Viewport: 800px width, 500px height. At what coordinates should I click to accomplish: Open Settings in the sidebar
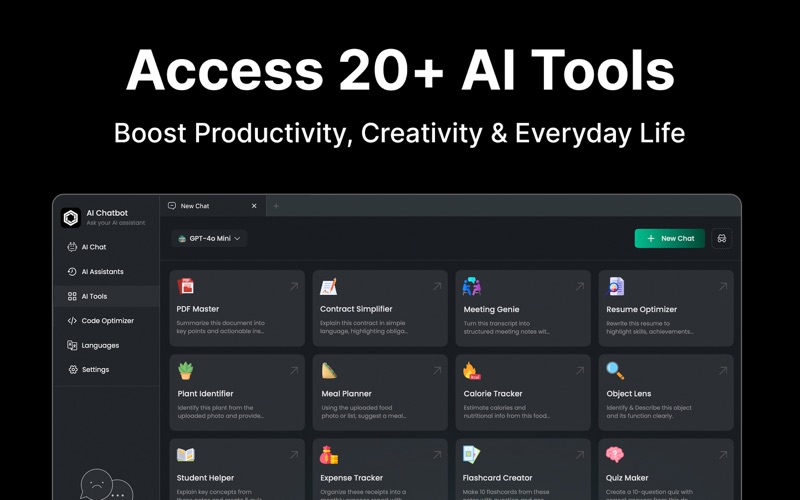(95, 370)
